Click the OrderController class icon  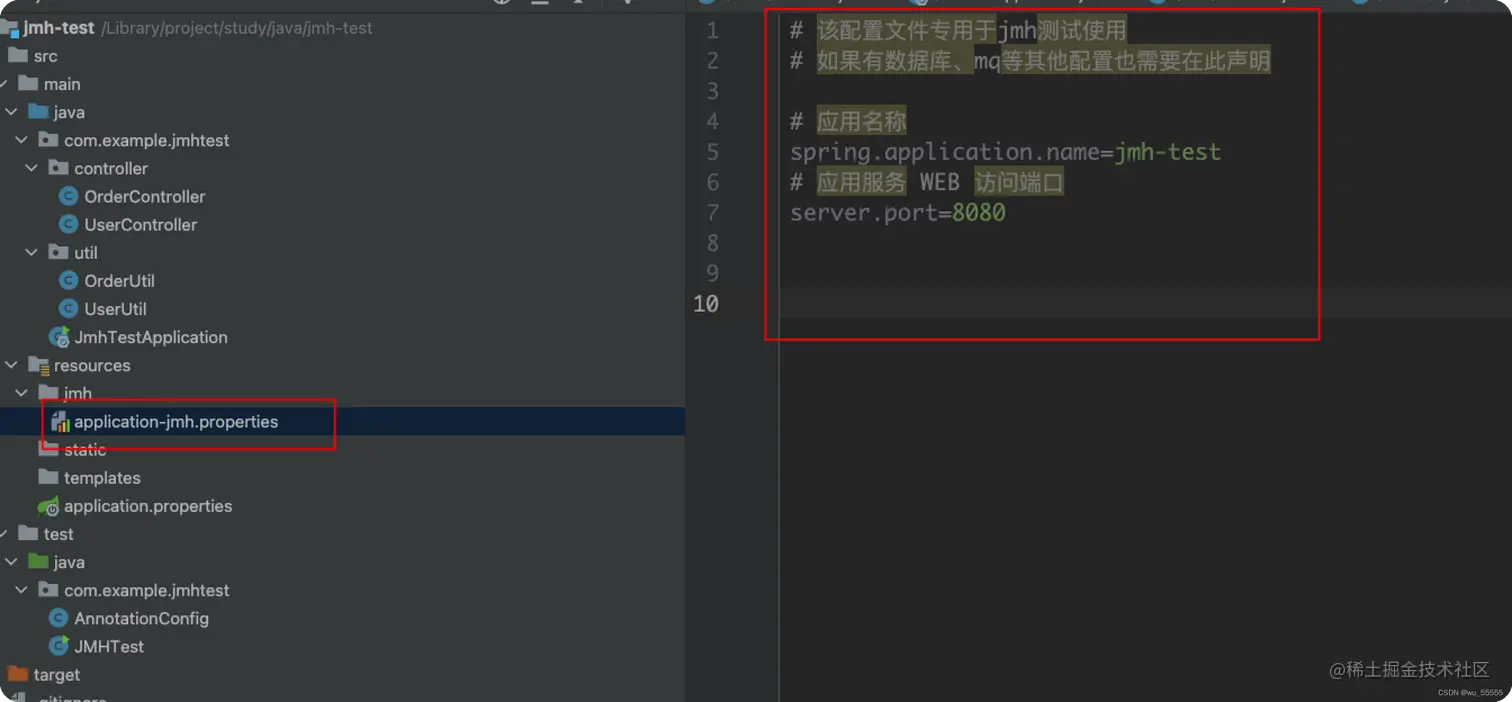point(69,196)
